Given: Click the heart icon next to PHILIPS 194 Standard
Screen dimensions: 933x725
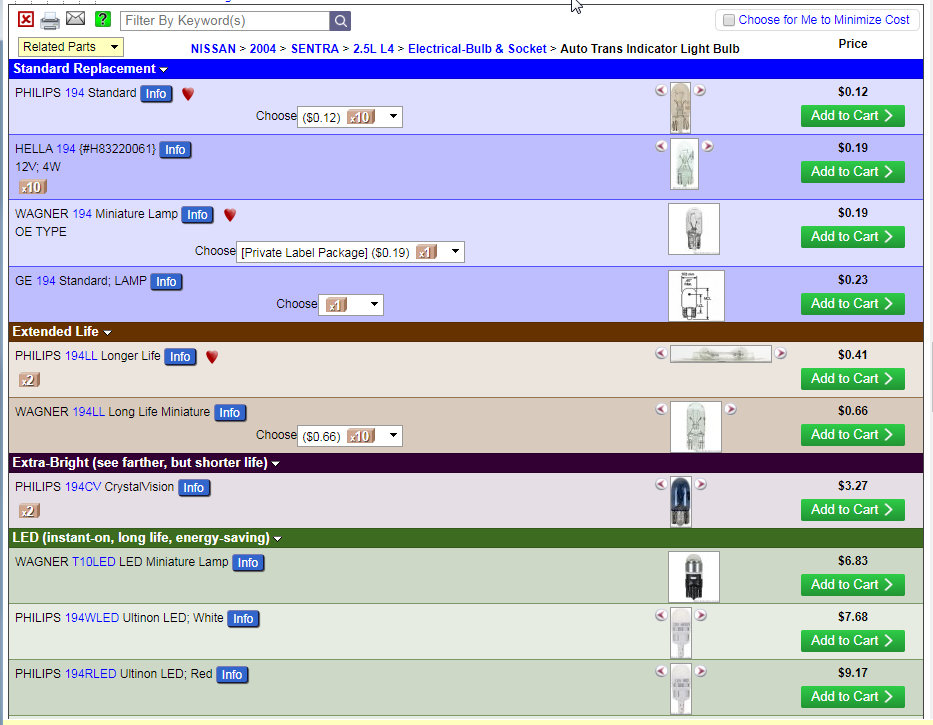Looking at the screenshot, I should tap(187, 94).
